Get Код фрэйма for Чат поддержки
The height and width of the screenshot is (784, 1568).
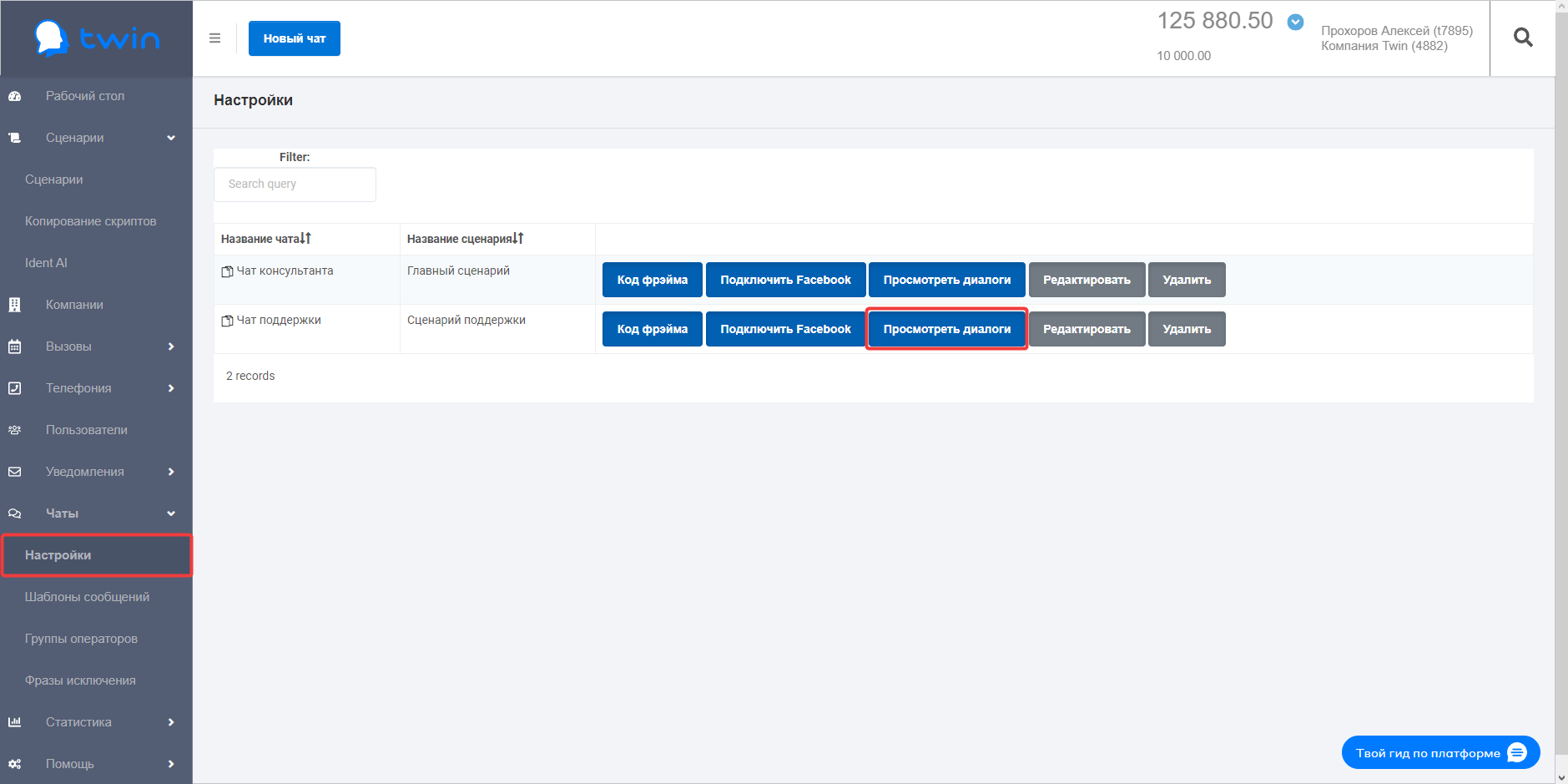click(x=653, y=329)
